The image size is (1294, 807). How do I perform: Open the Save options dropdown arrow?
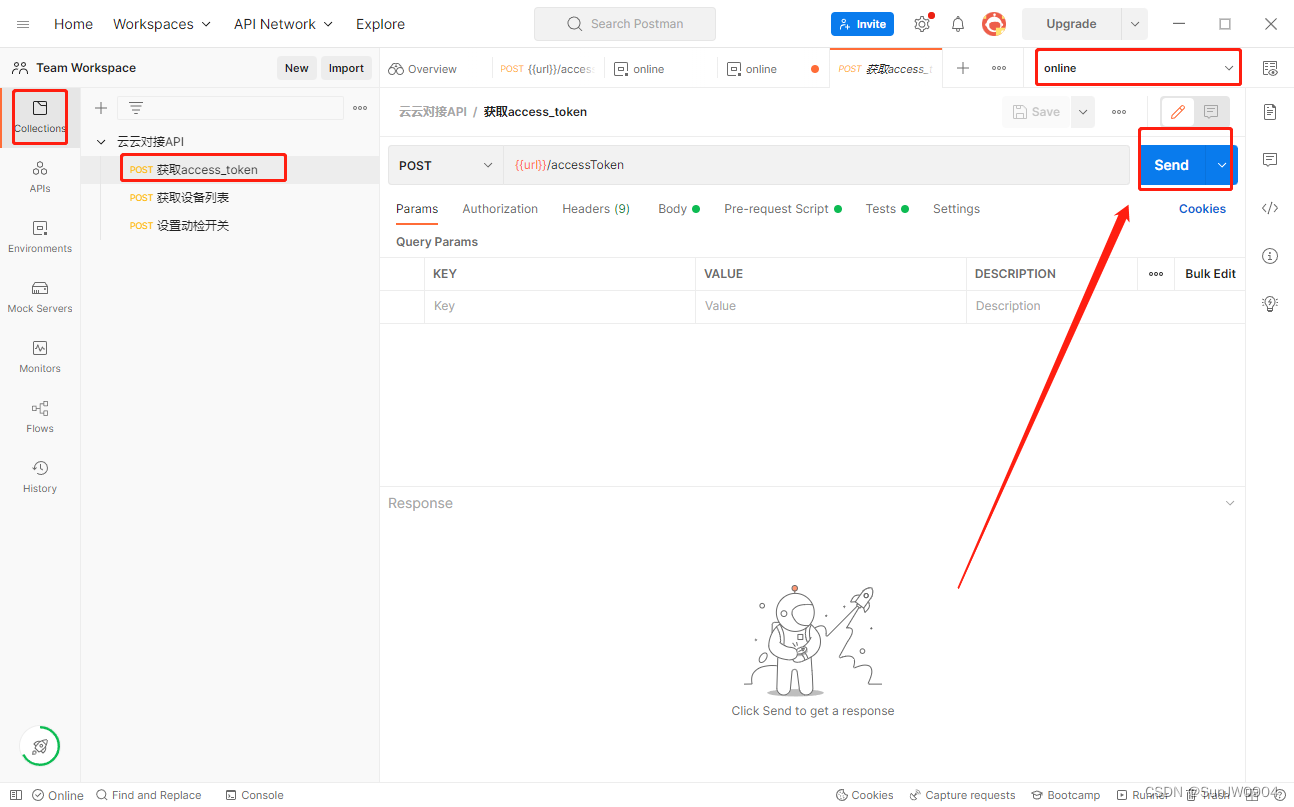click(1083, 112)
